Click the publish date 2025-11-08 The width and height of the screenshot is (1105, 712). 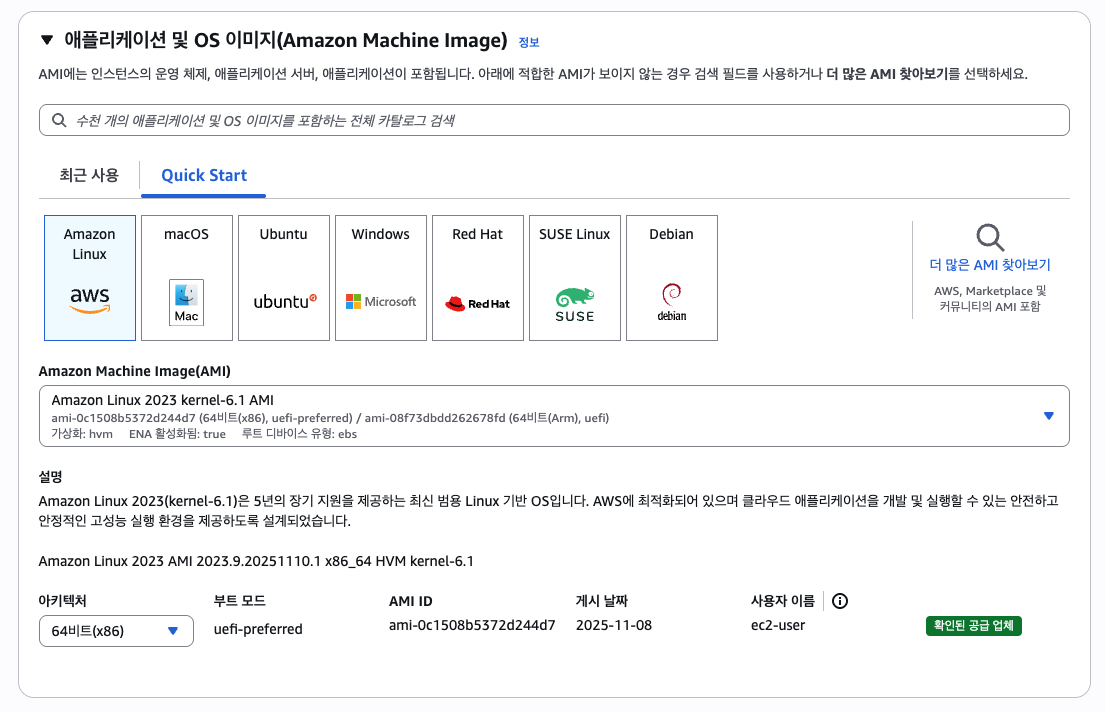point(614,625)
